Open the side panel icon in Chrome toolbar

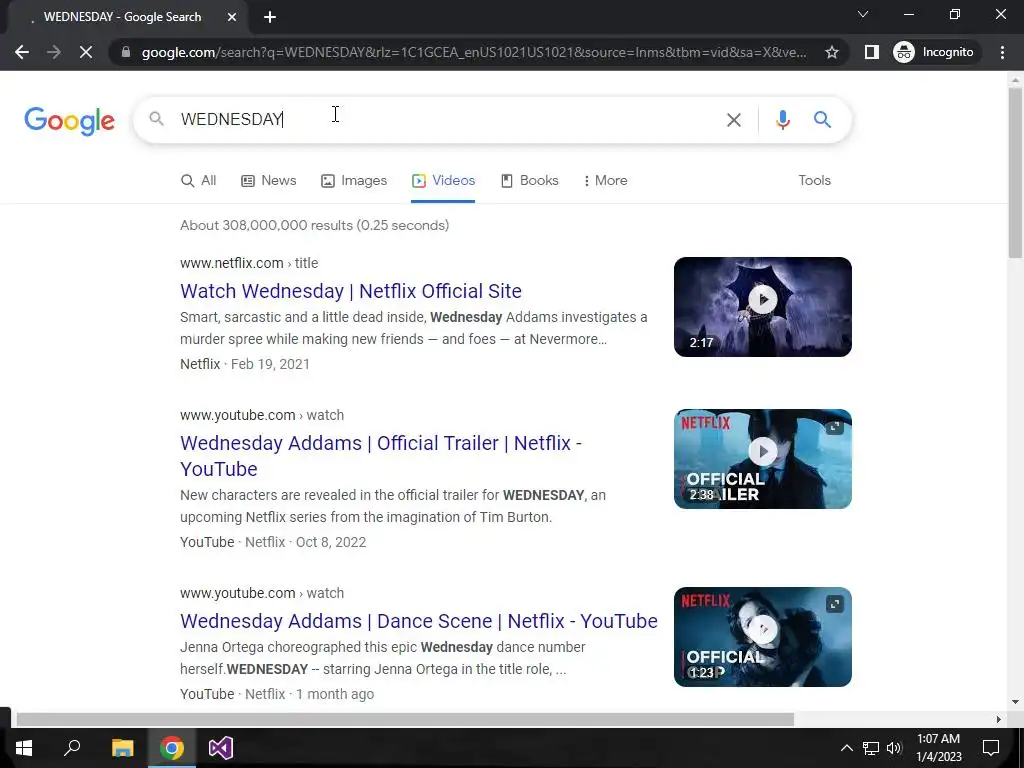pos(871,52)
